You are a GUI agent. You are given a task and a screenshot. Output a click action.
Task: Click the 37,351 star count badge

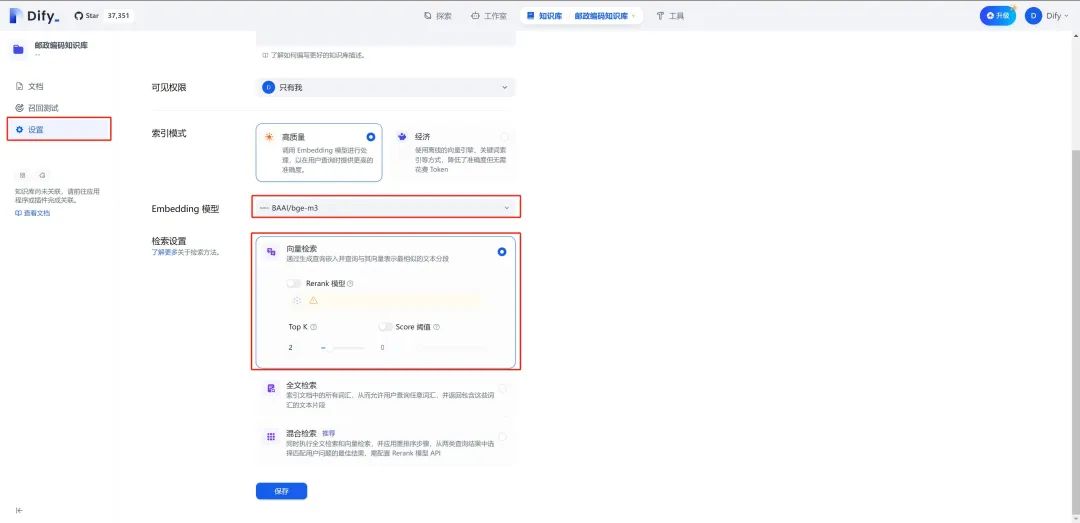tap(118, 15)
